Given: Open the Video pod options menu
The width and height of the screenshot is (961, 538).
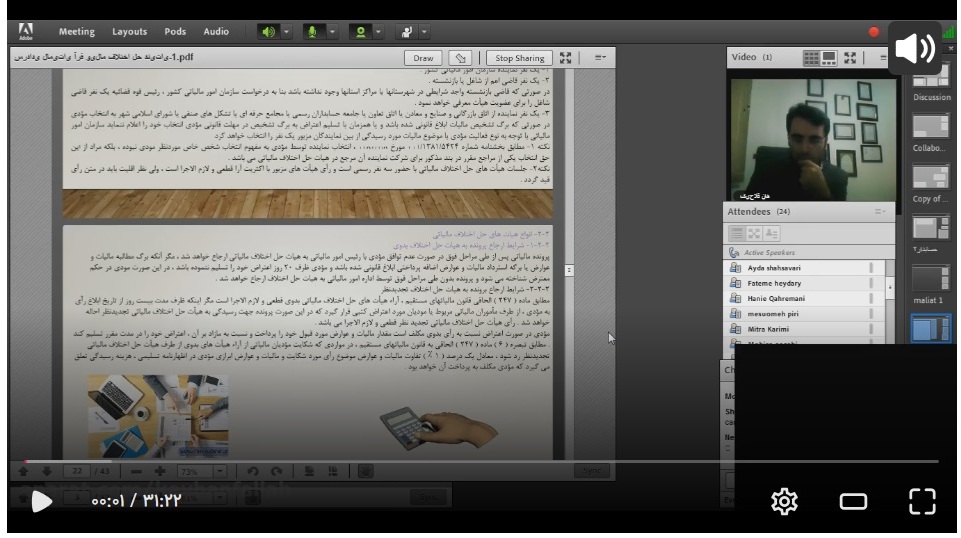Looking at the screenshot, I should pyautogui.click(x=883, y=58).
